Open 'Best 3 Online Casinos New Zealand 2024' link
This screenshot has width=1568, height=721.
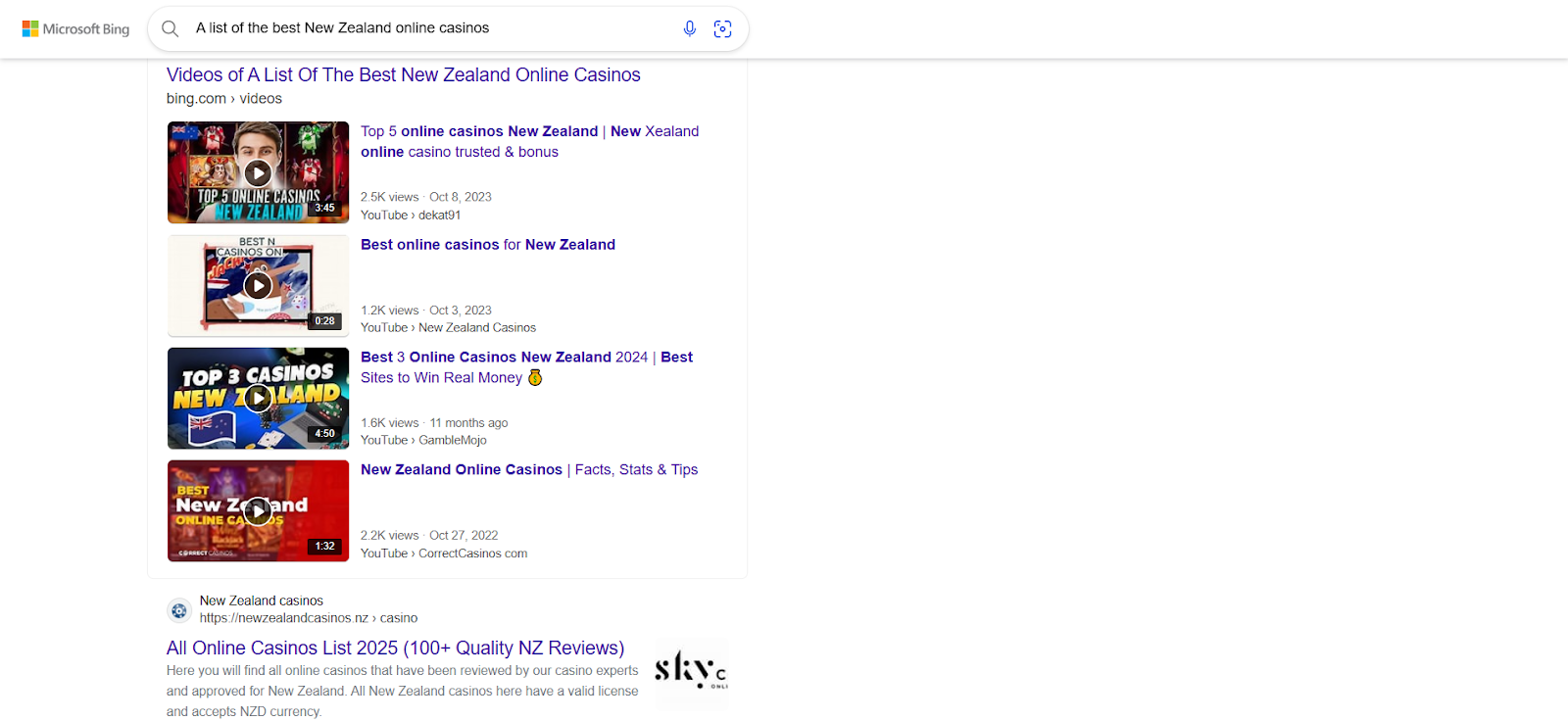[x=526, y=367]
